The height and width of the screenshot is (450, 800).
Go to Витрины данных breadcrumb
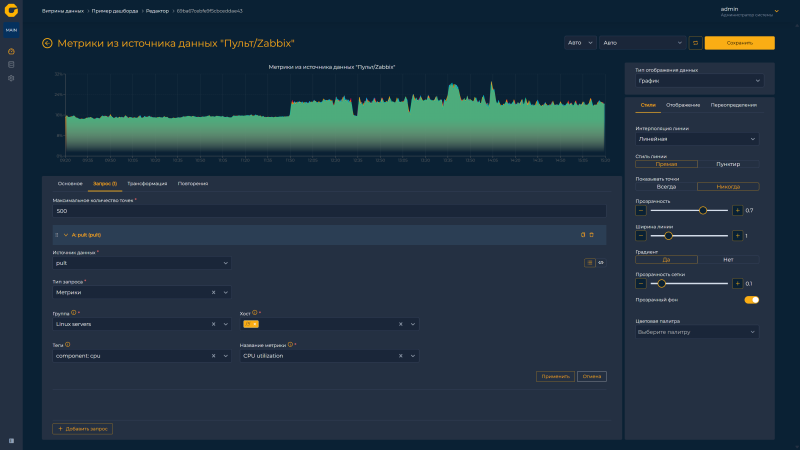63,11
